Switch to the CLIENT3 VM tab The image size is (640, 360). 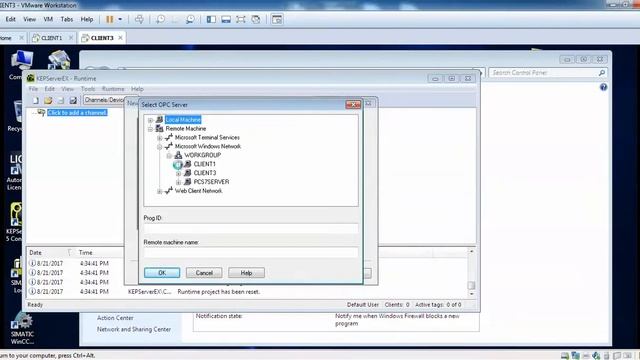tap(102, 38)
